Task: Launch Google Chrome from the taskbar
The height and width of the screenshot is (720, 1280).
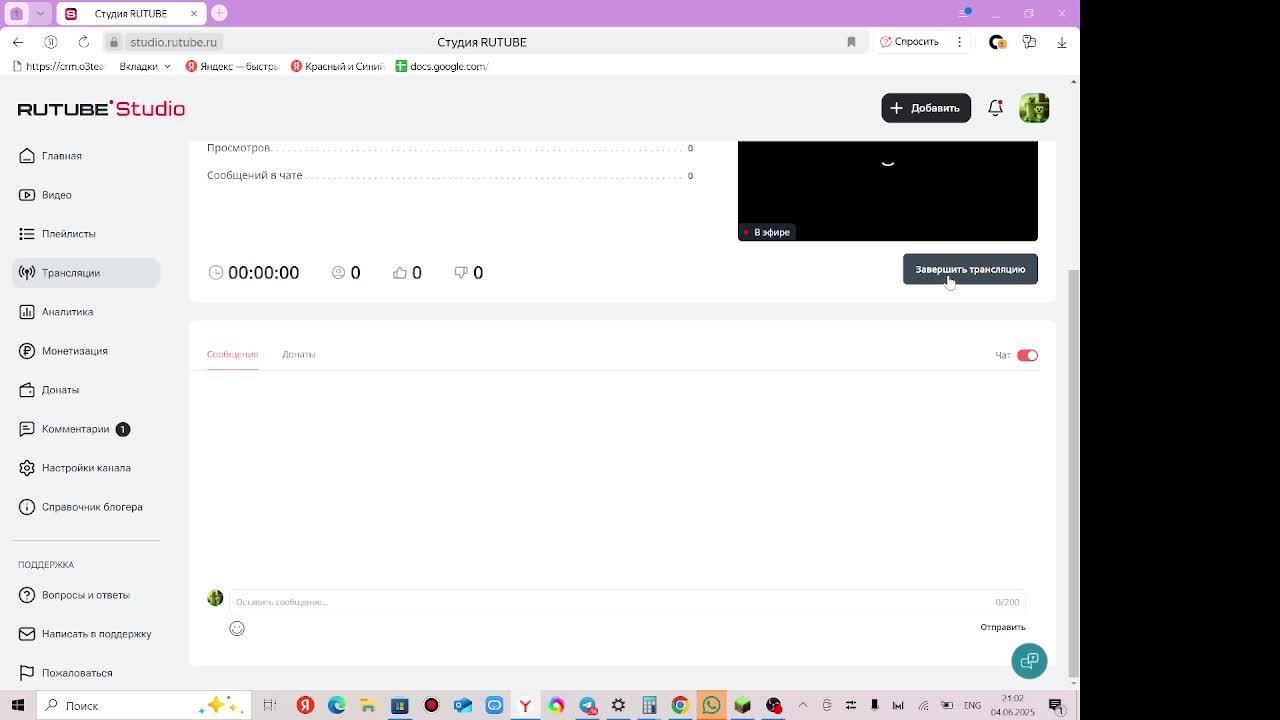Action: [680, 705]
